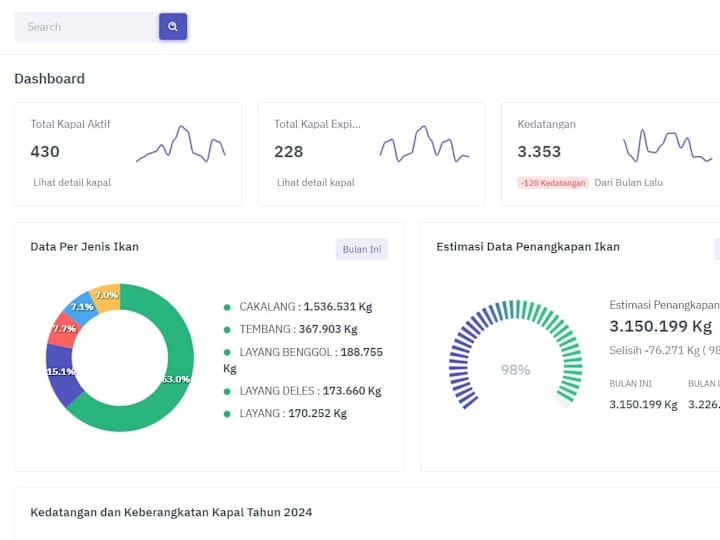Open Lihat detail kapal under Total Kapal Aktif
Viewport: 720px width, 540px height.
[72, 182]
